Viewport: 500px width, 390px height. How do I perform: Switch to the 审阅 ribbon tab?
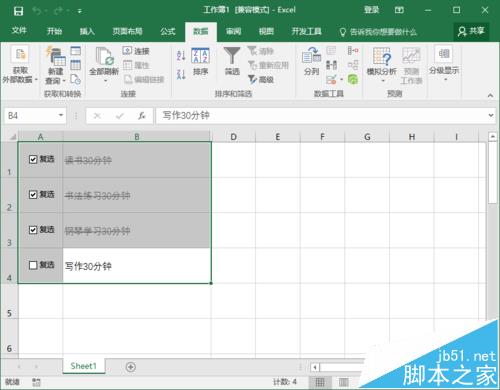coord(233,31)
